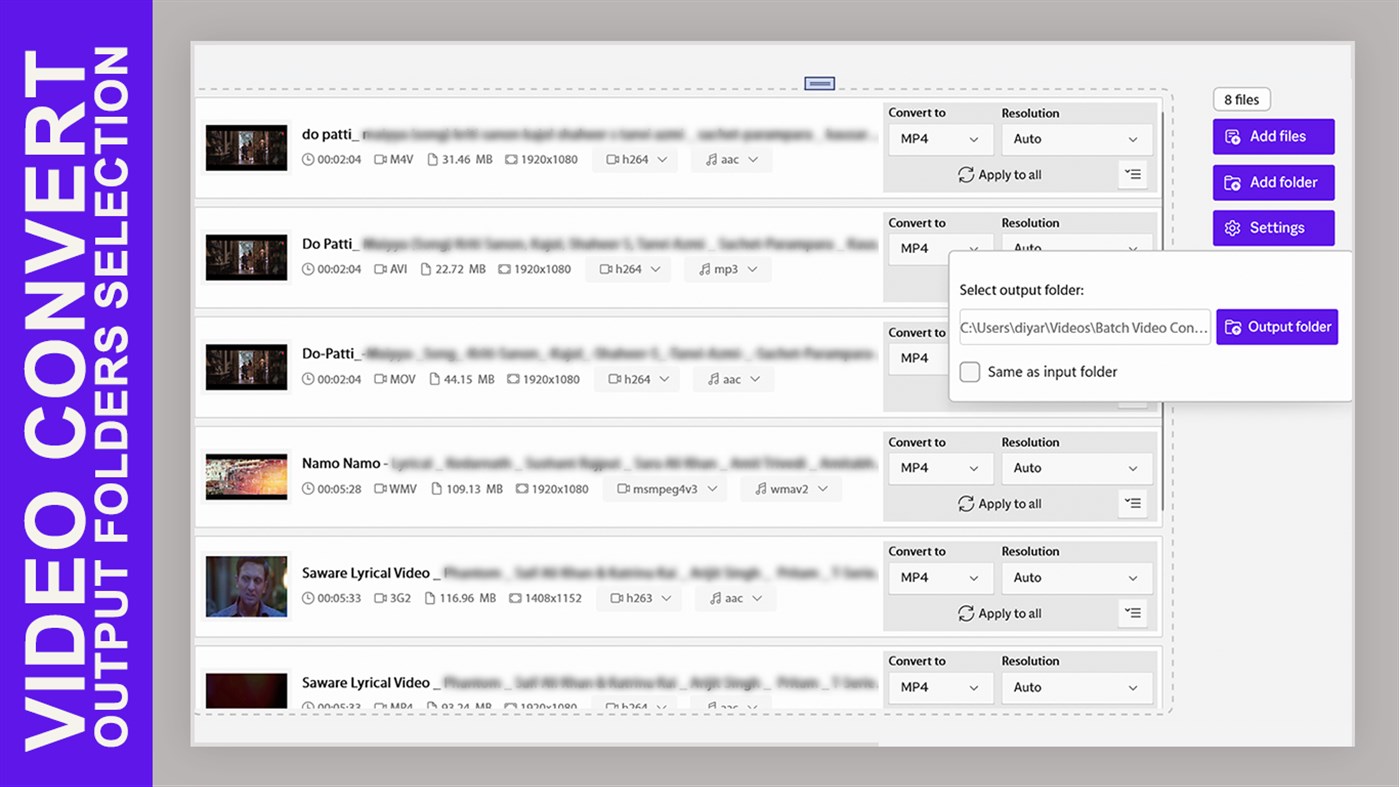Viewport: 1399px width, 787px height.
Task: Open options list icon for Namo Namo row
Action: (1133, 504)
